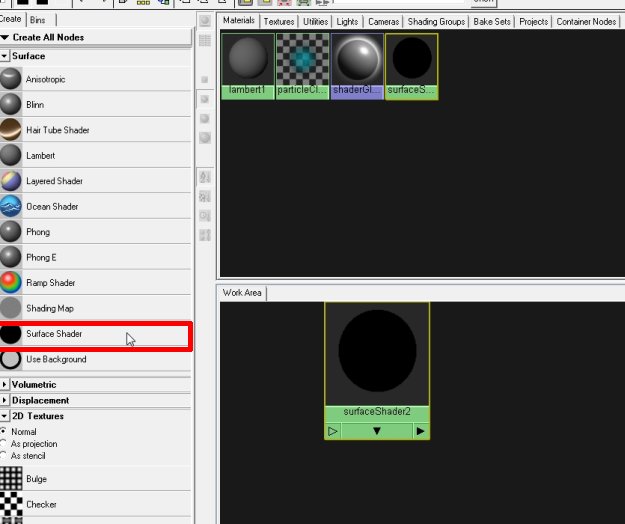Open the Create All Nodes dropdown
The image size is (625, 524).
96,37
